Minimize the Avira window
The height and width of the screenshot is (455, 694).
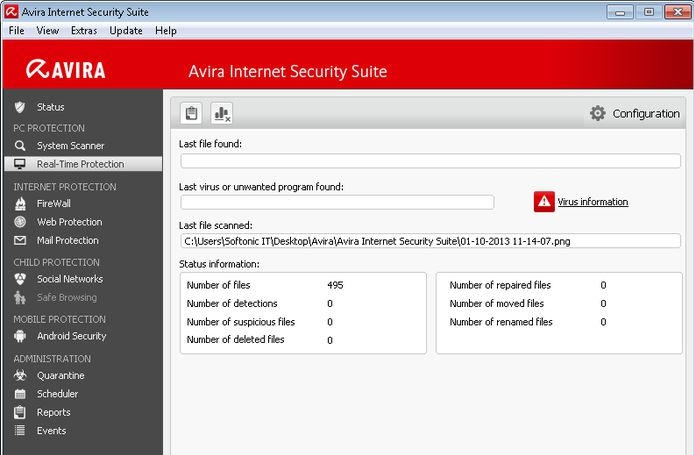pyautogui.click(x=620, y=12)
